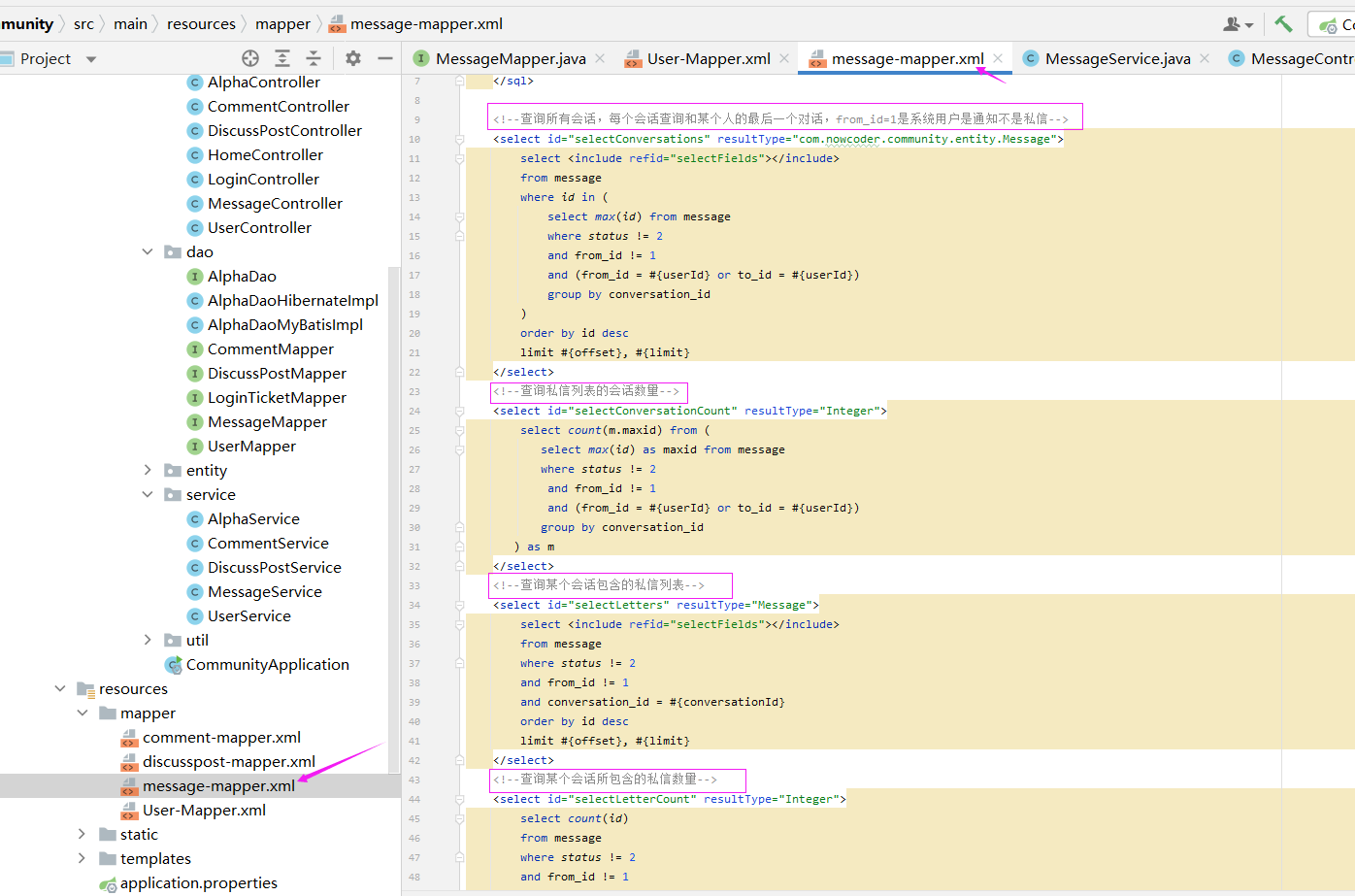1355x896 pixels.
Task: Select application.properties file
Action: pyautogui.click(x=198, y=882)
